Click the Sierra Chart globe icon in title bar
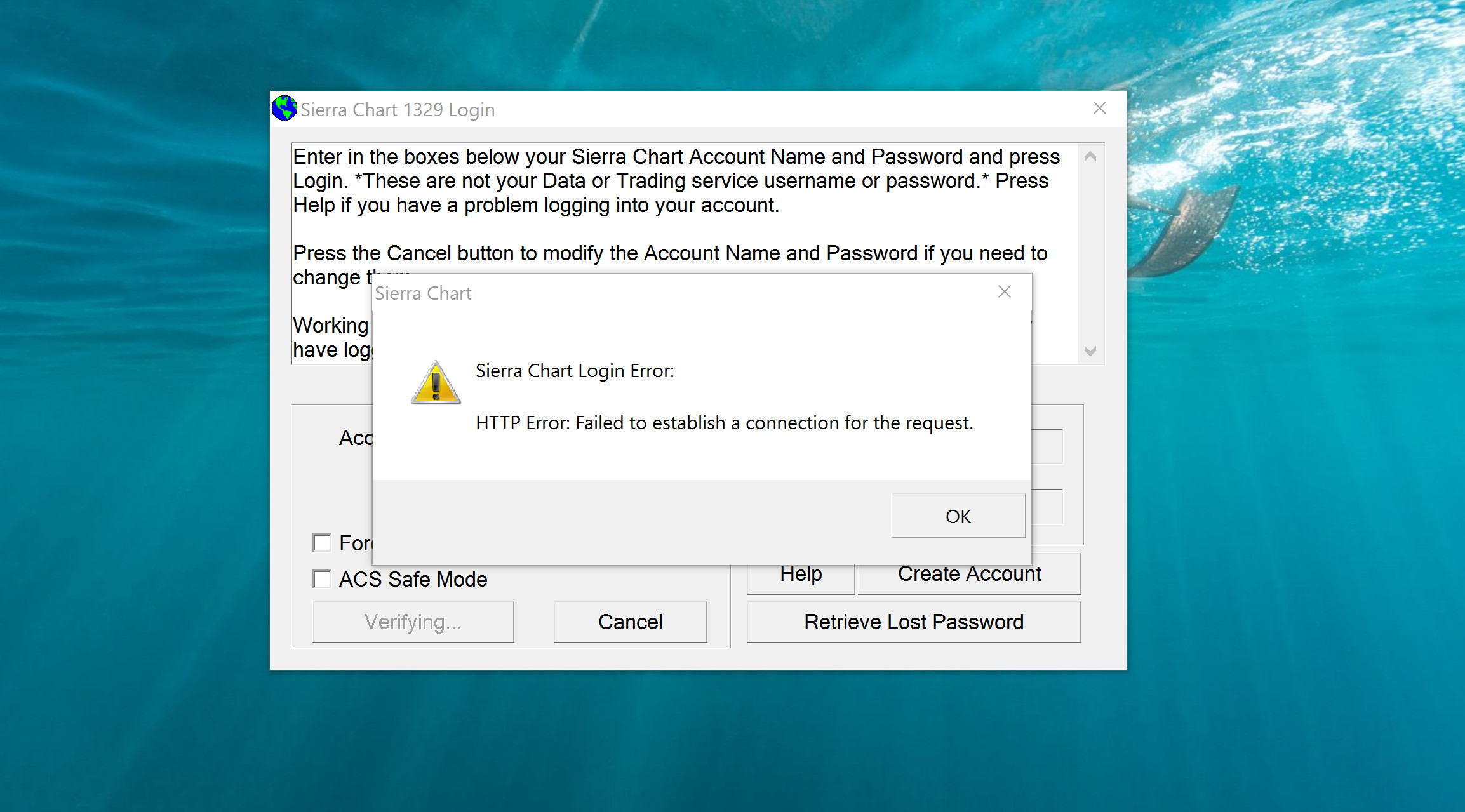 tap(284, 109)
